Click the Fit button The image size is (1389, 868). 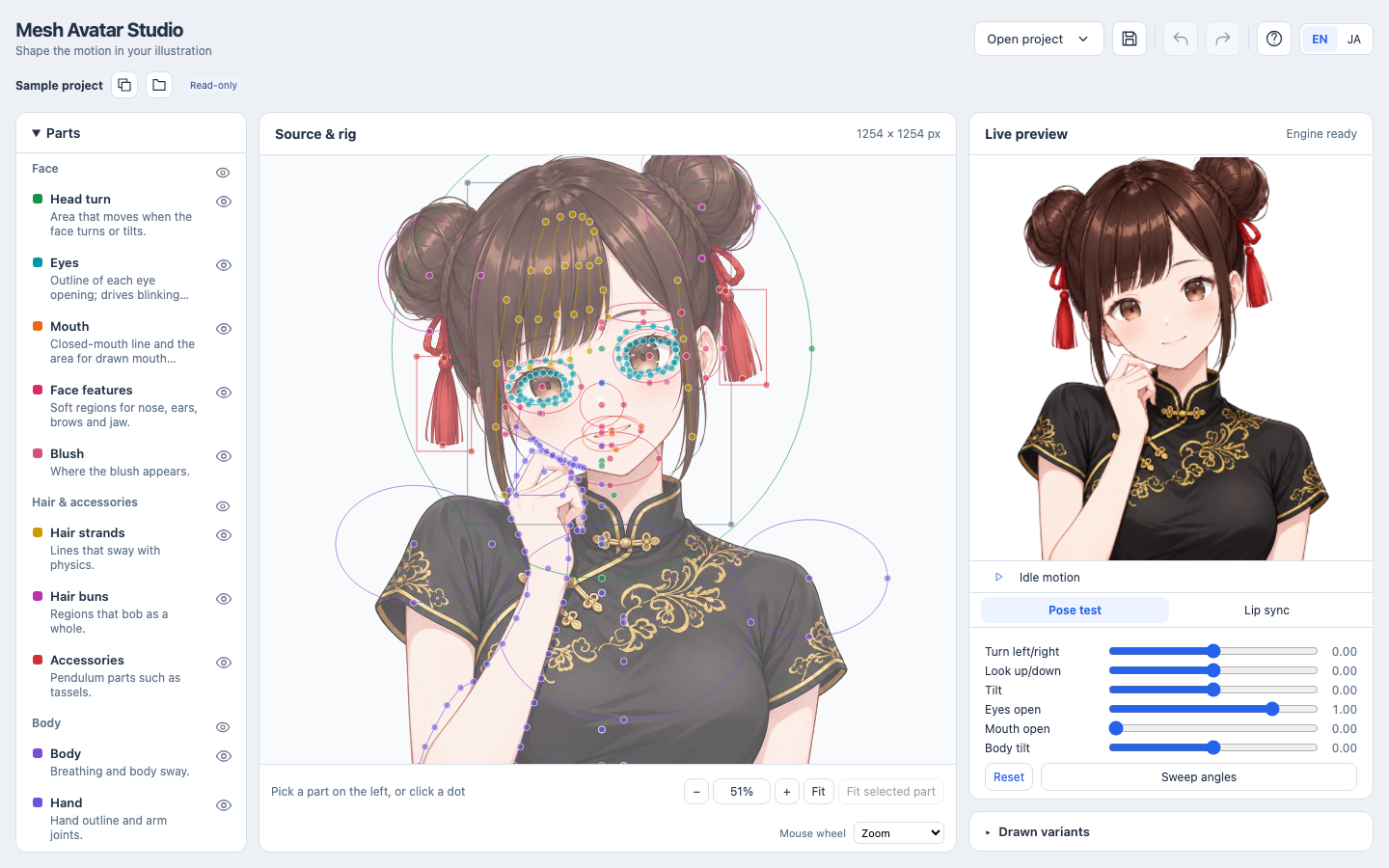coord(818,792)
